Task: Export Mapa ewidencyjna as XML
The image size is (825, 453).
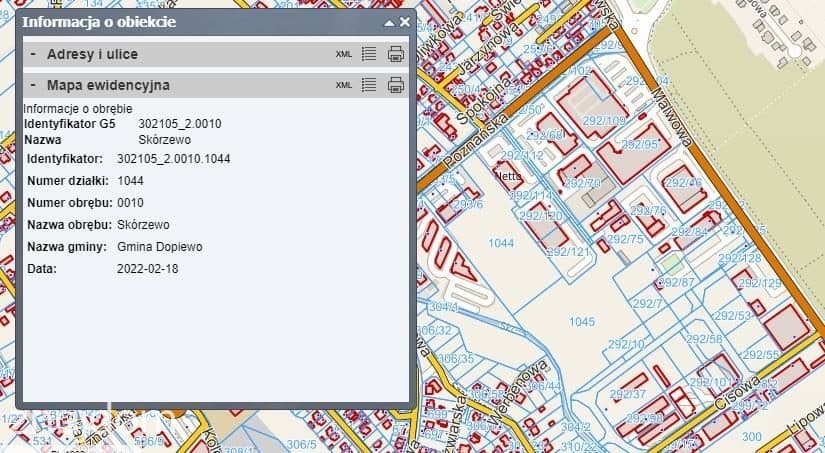Action: (344, 85)
